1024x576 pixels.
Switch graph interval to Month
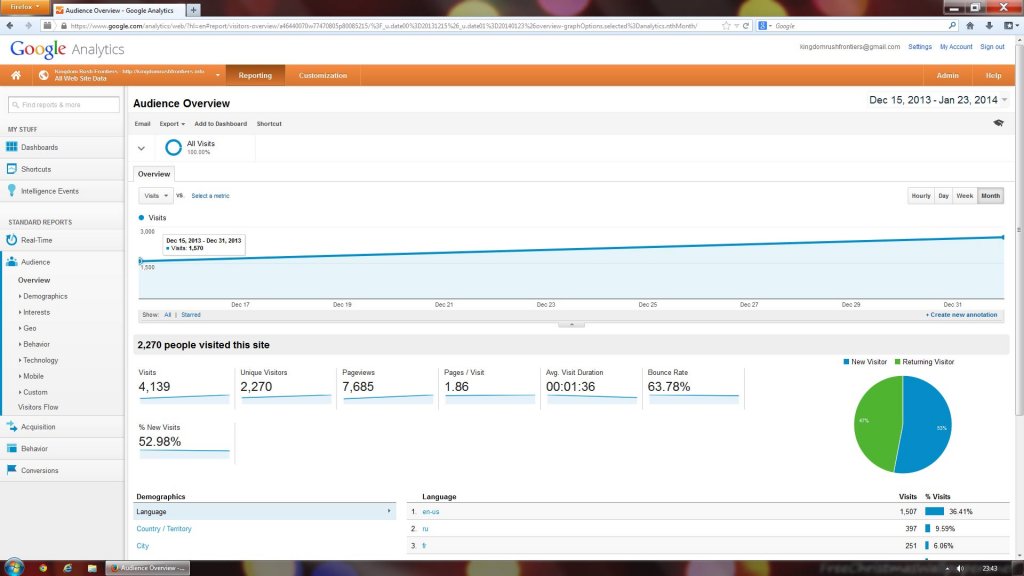click(x=990, y=196)
